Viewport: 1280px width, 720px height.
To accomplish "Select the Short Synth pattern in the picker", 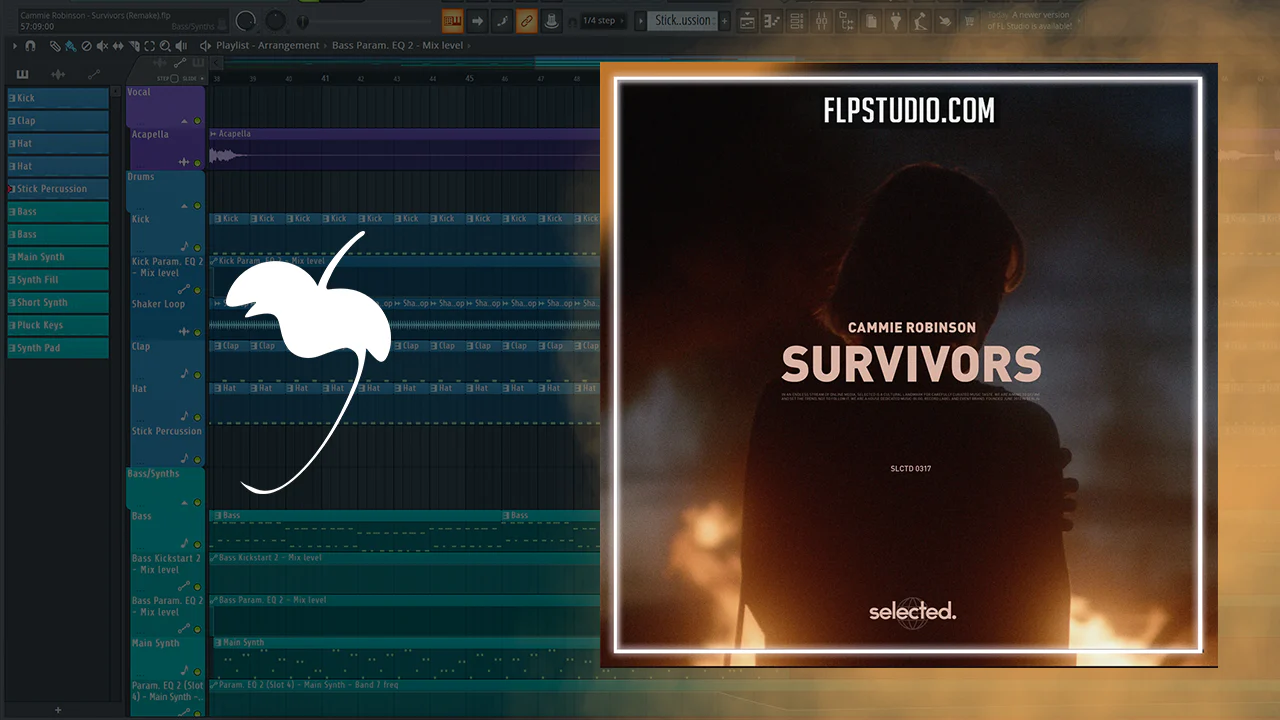I will click(58, 302).
